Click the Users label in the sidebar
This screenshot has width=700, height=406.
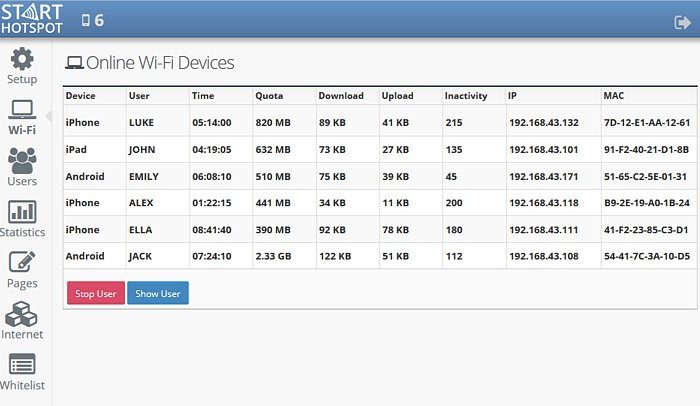22,181
